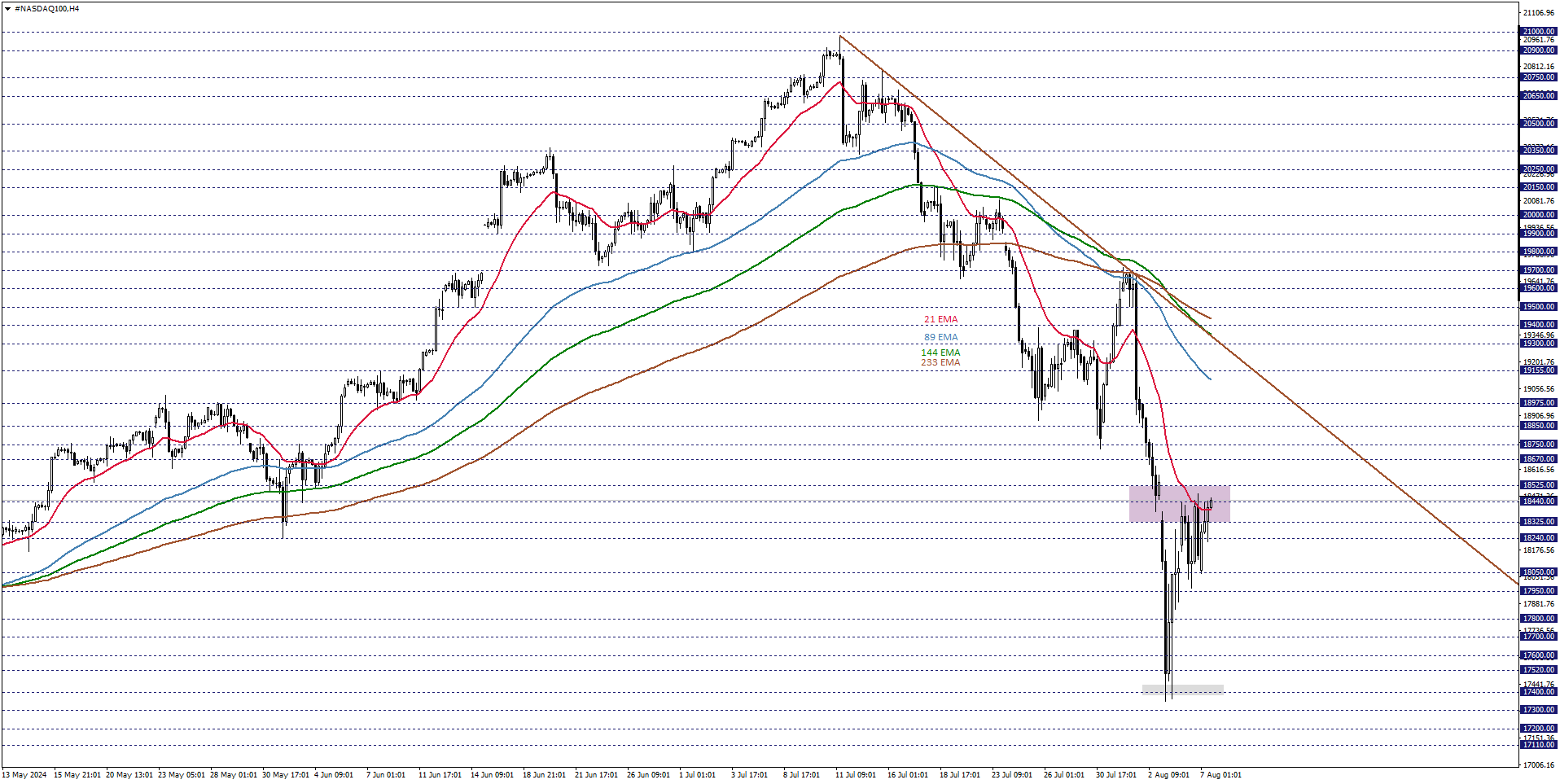Click the 20 May 13:01 time label
The width and height of the screenshot is (1560, 784).
coord(129,775)
